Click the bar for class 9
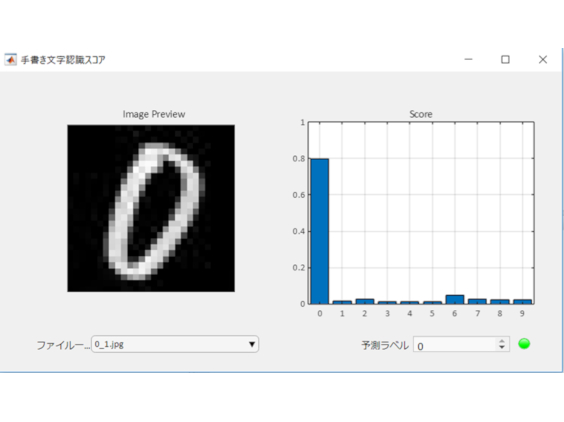 tap(522, 302)
